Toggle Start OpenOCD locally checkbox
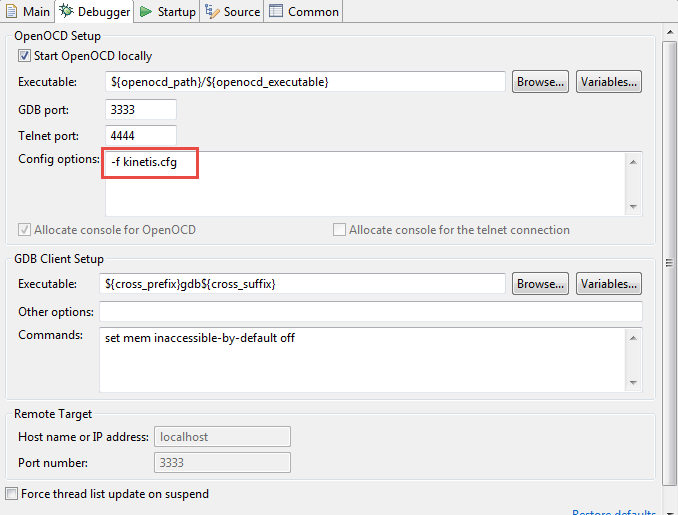Viewport: 678px width, 515px height. click(25, 56)
